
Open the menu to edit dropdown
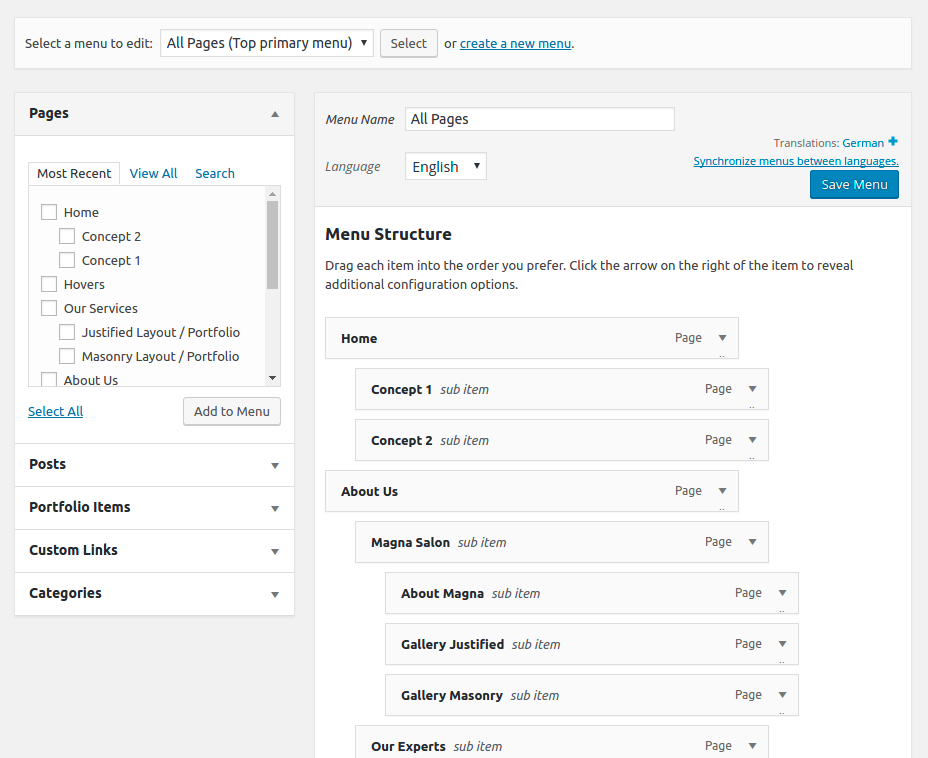[266, 43]
